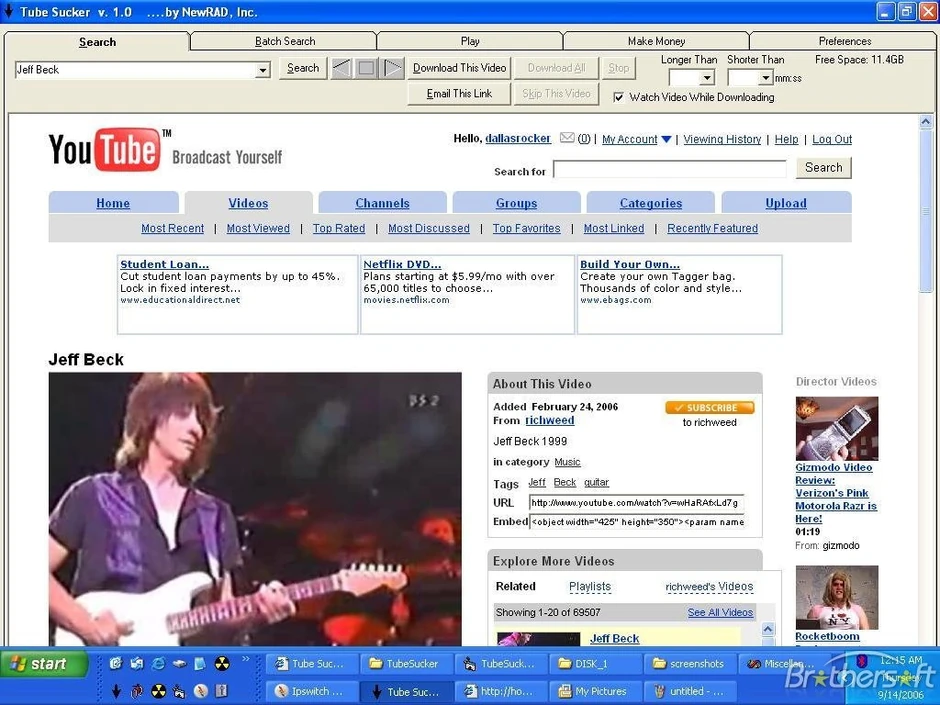Viewport: 940px width, 705px height.
Task: Click the Download This Video button
Action: (459, 68)
